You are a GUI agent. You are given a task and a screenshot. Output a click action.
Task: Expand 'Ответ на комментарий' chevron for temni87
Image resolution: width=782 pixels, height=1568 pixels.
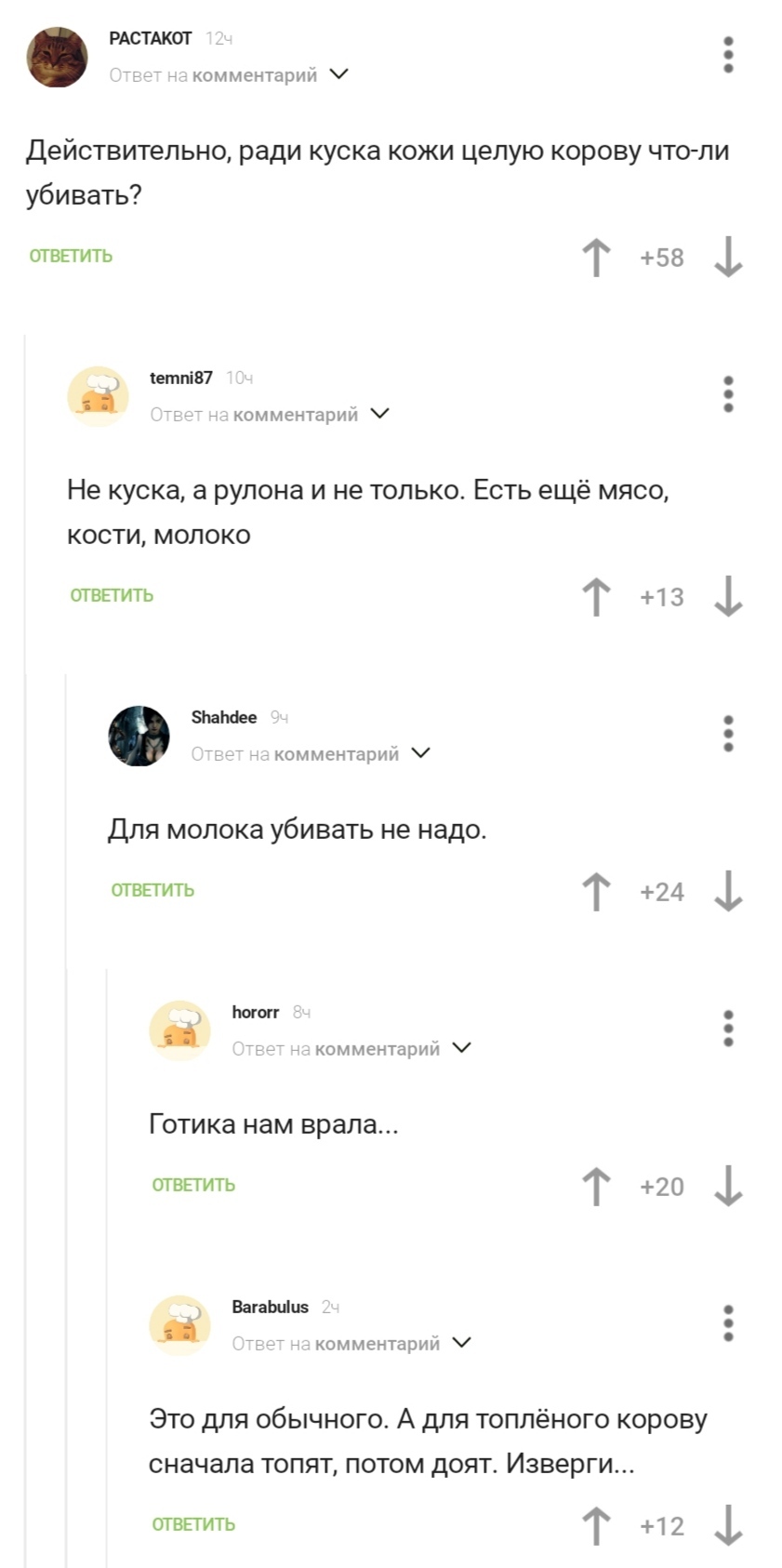coord(379,414)
